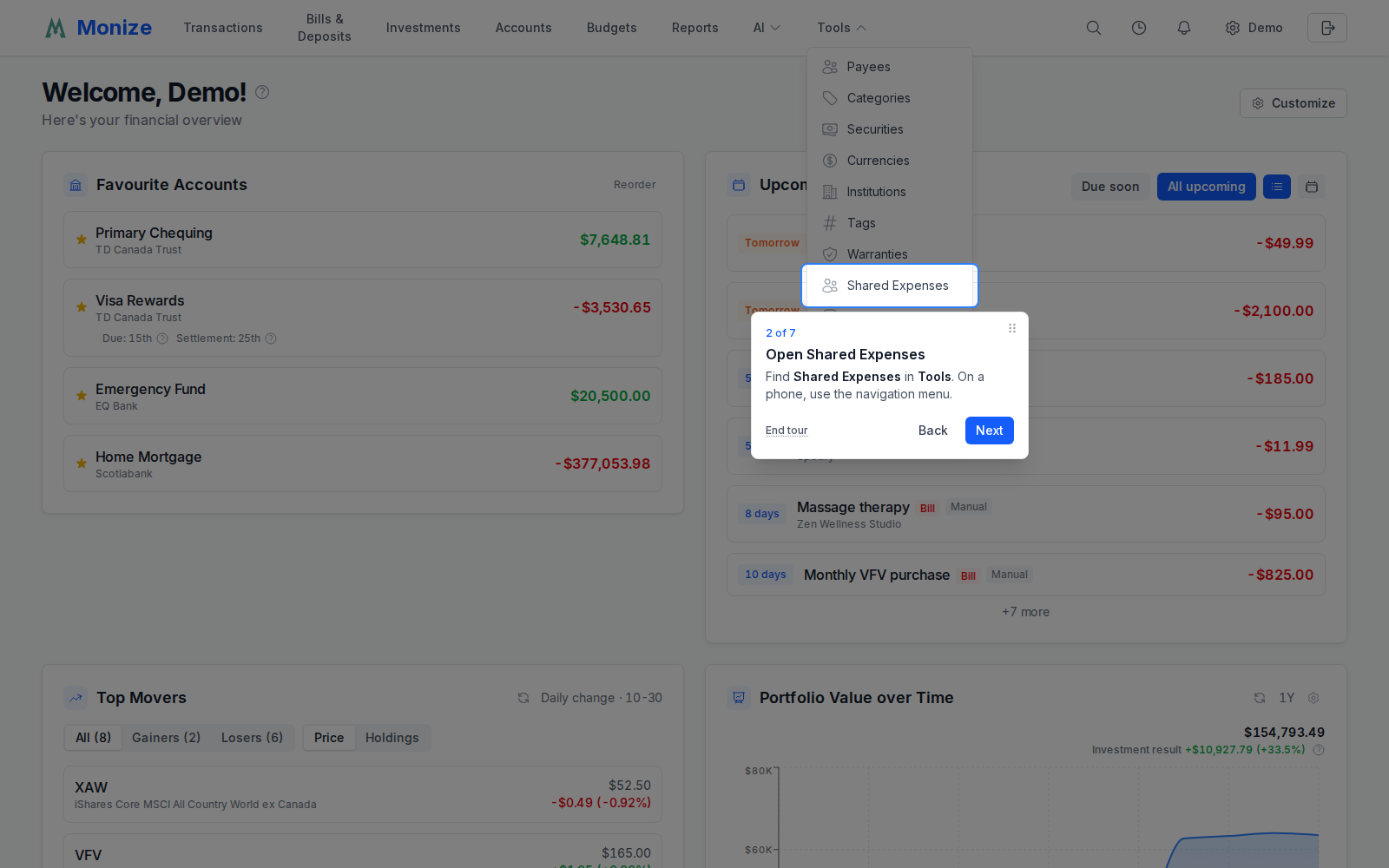Open Monthly VFV purchase bill row

tap(1026, 575)
